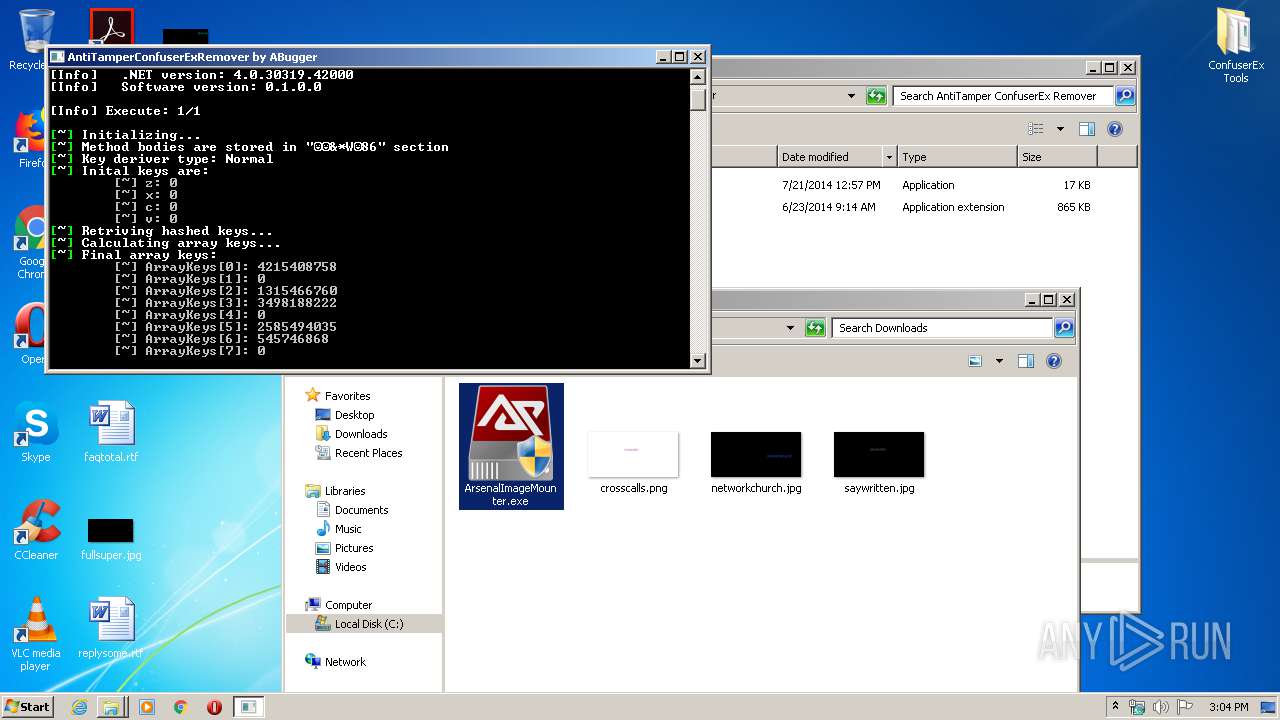This screenshot has width=1280, height=720.
Task: Open view options dropdown in AntiTamper window
Action: 1059,129
